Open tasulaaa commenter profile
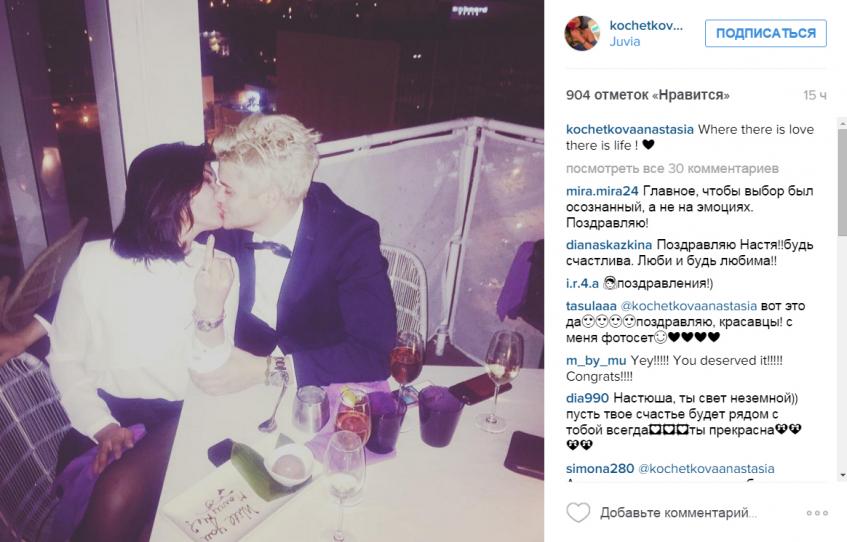This screenshot has height=542, width=847. [x=591, y=306]
